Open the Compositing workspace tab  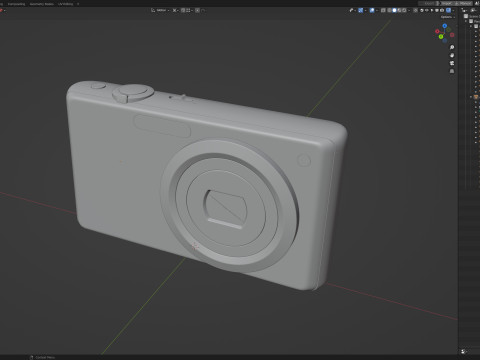16,4
